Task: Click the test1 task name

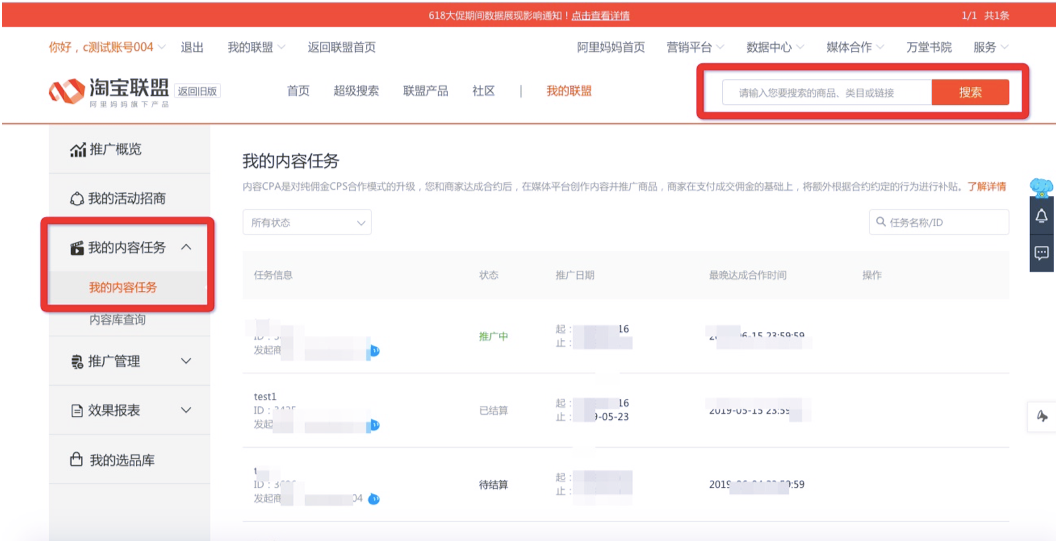Action: 265,397
